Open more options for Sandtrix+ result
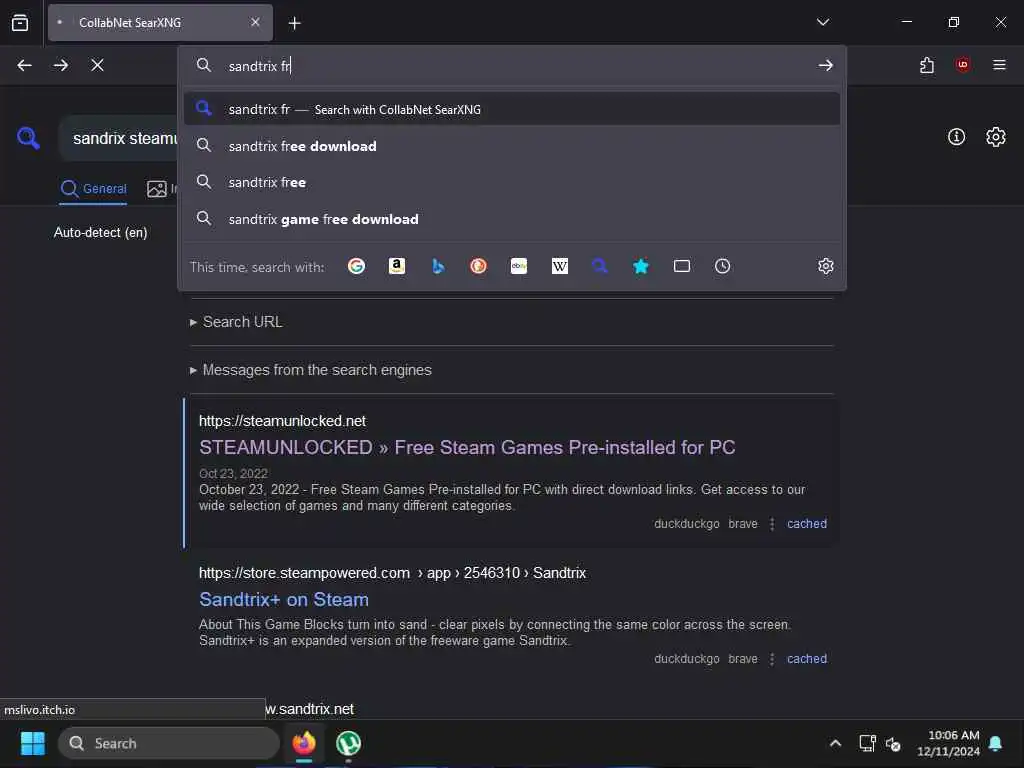1024x768 pixels. click(772, 659)
